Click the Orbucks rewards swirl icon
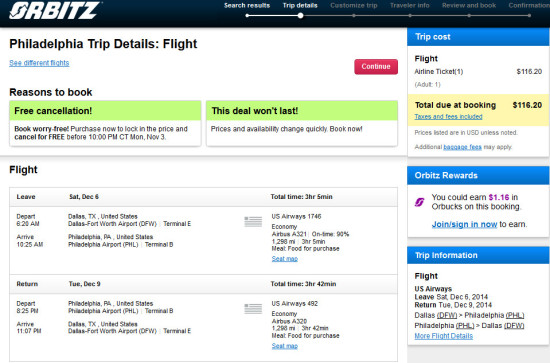The height and width of the screenshot is (363, 550). pyautogui.click(x=420, y=202)
